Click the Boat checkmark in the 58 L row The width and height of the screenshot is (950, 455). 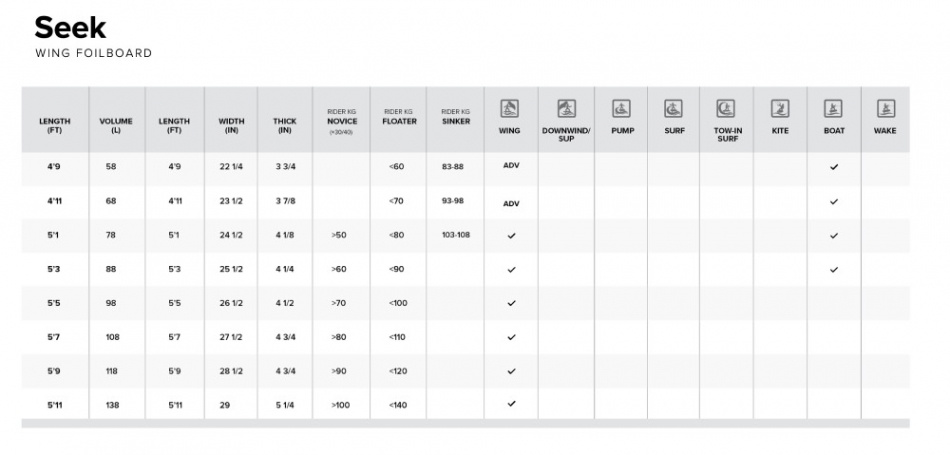tap(834, 167)
